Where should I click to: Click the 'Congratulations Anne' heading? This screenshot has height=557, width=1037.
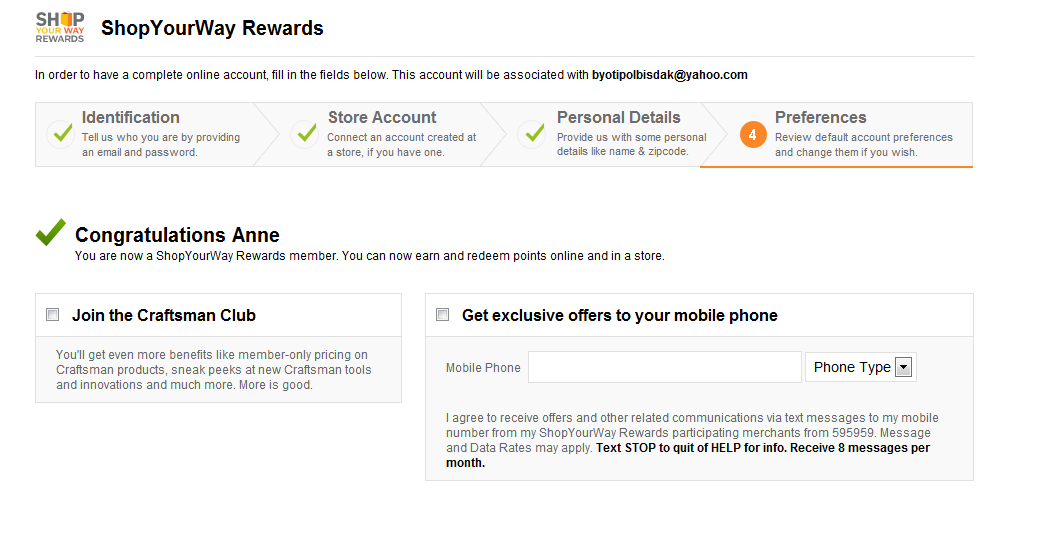pyautogui.click(x=177, y=235)
